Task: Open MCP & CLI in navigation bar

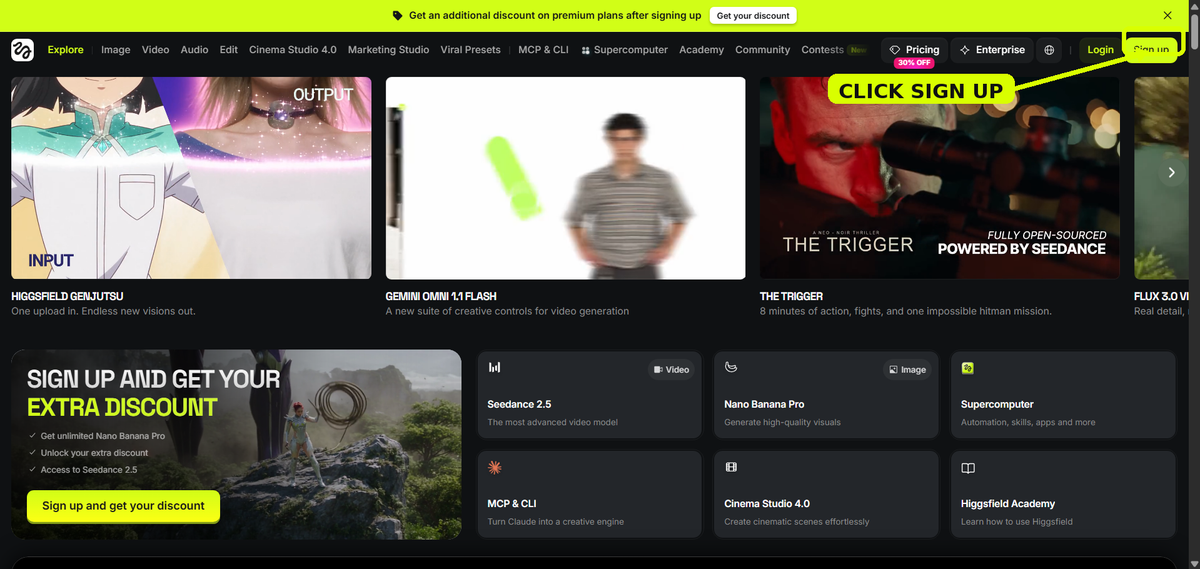Action: tap(543, 50)
